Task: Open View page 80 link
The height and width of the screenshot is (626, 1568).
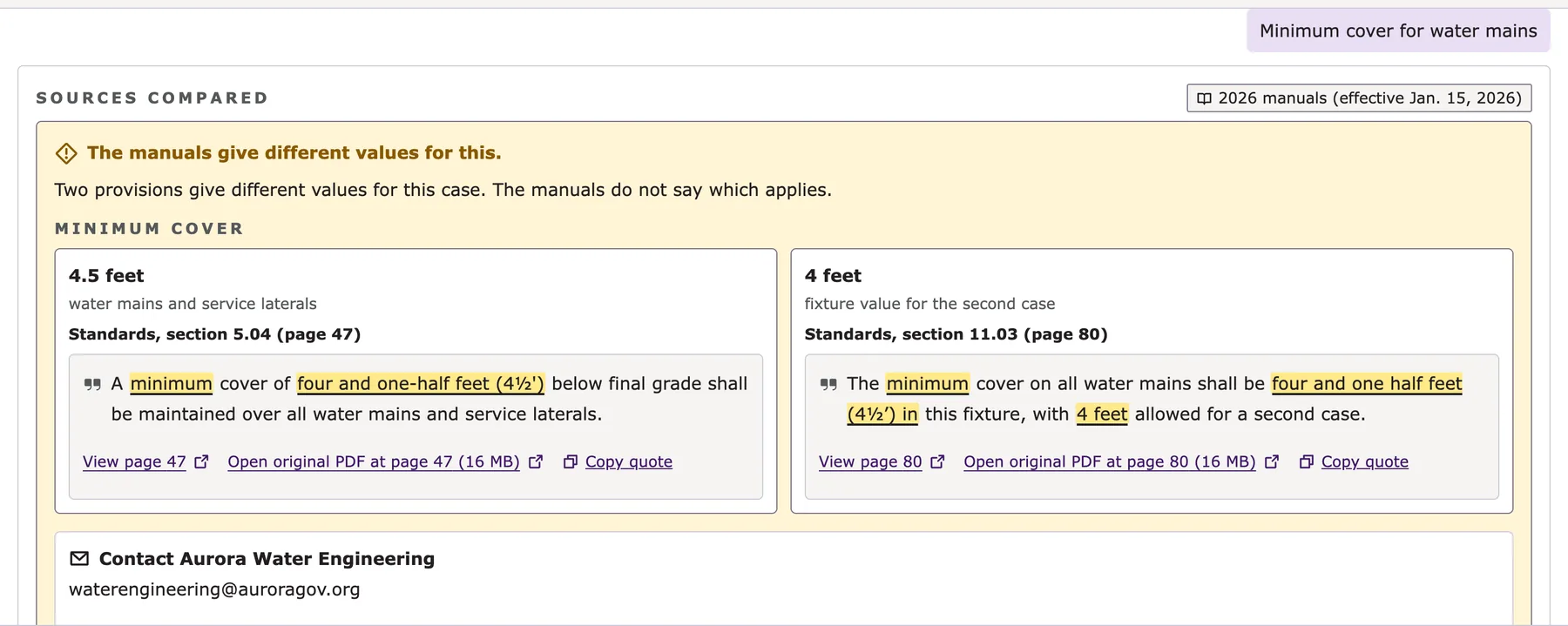Action: pos(870,461)
